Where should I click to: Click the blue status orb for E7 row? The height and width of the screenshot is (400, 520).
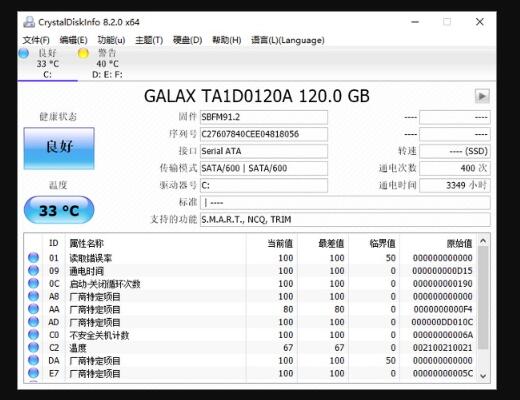33,373
